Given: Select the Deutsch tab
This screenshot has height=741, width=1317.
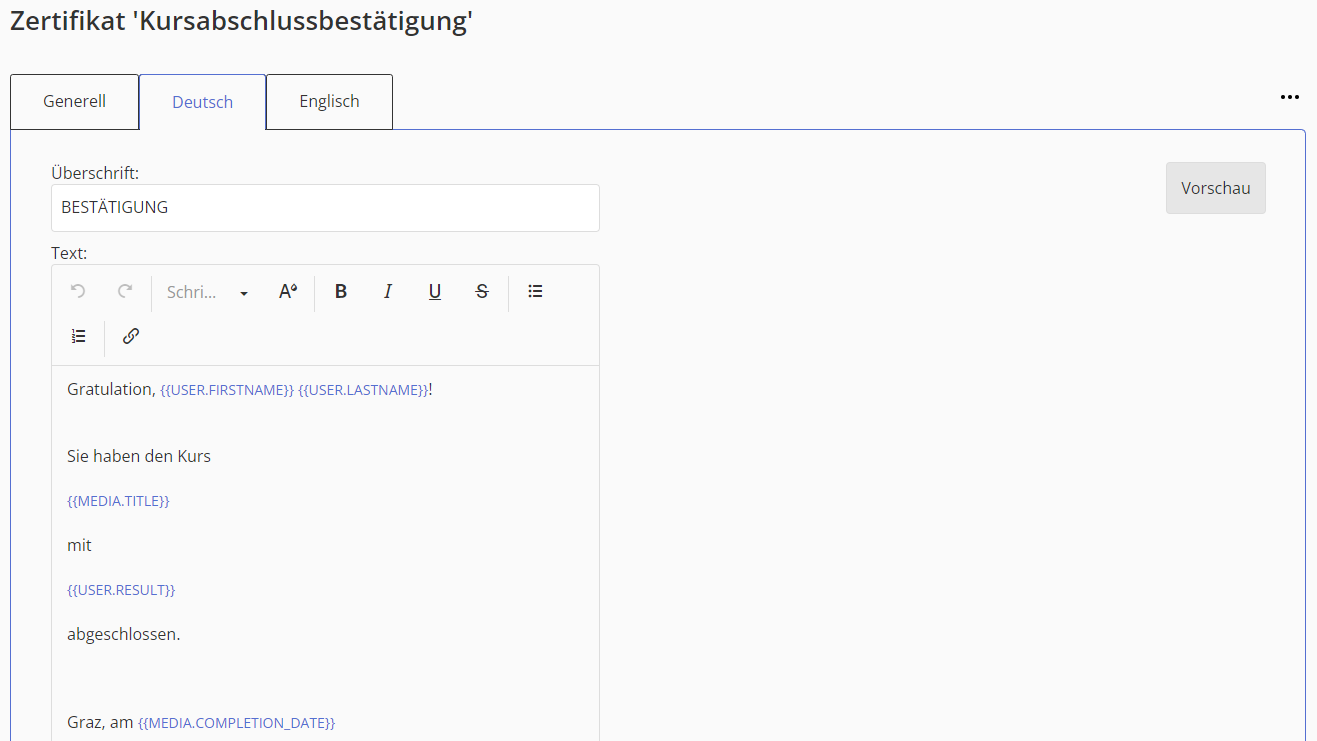Looking at the screenshot, I should click(x=202, y=102).
